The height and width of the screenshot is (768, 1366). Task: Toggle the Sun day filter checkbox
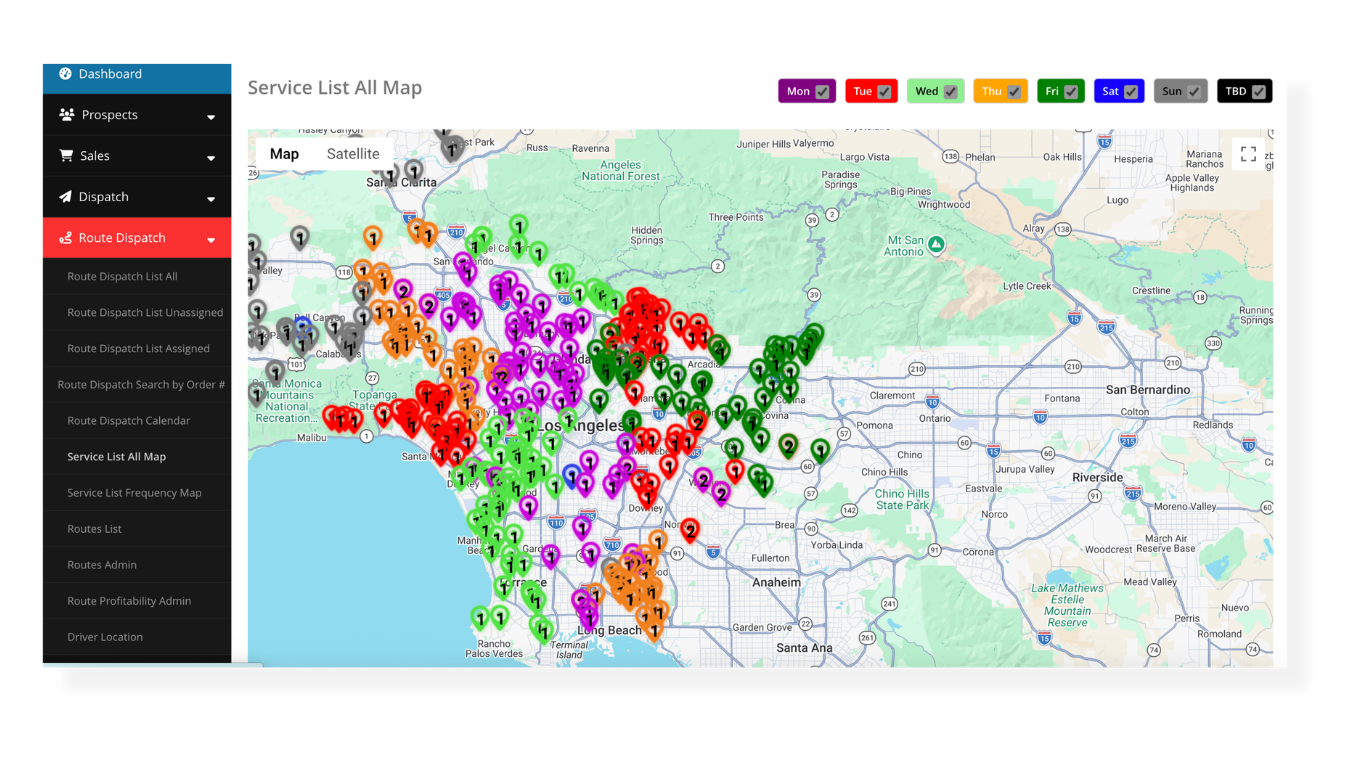point(1193,90)
